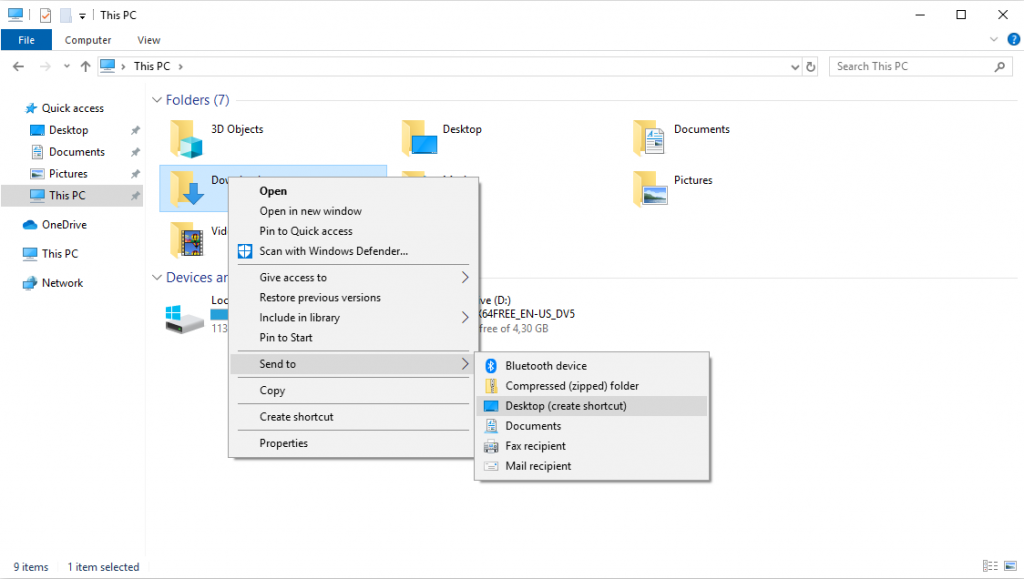1024x579 pixels.
Task: Open the File ribbon tab
Action: 27,40
